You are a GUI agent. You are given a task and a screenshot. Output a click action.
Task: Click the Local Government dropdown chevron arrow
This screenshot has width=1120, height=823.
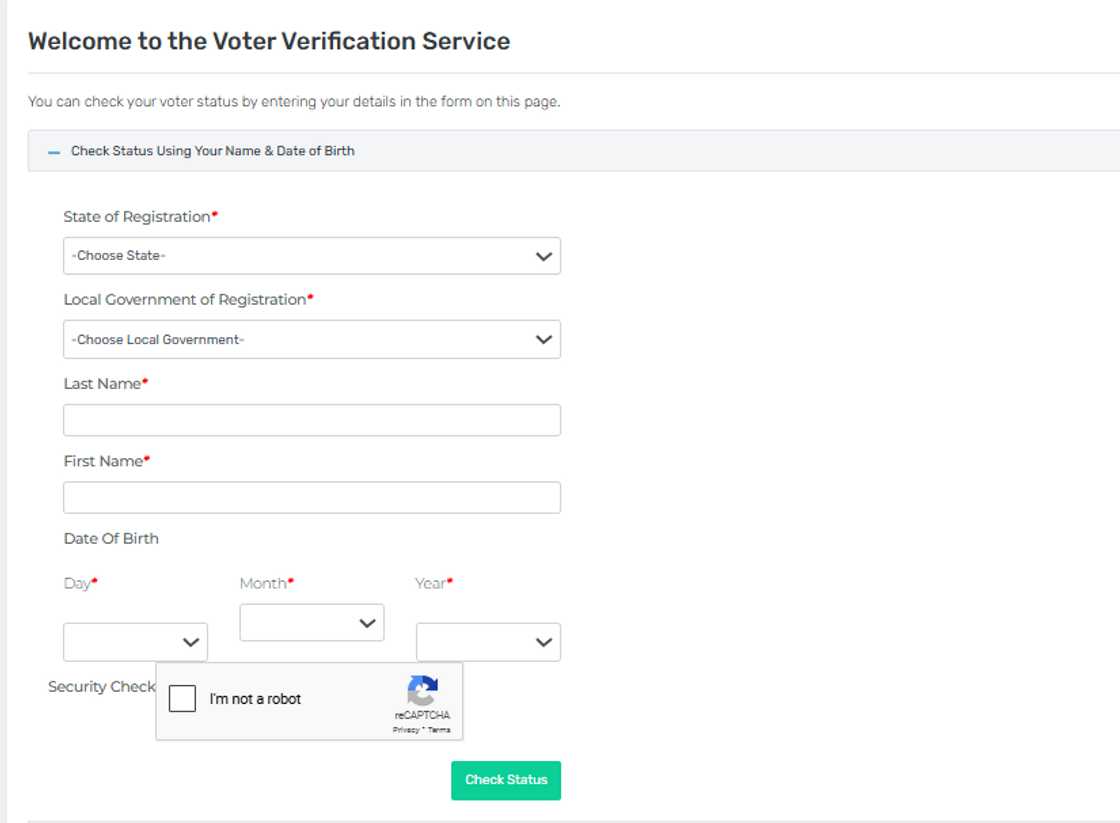click(543, 340)
